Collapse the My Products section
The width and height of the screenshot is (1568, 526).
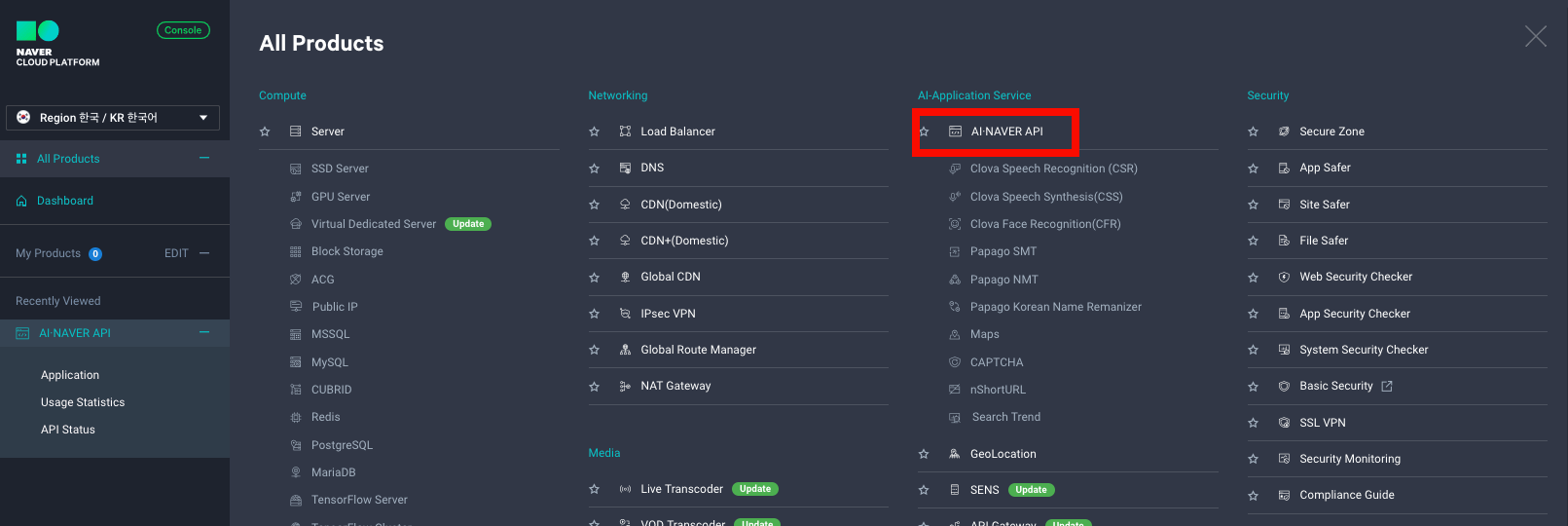tap(204, 253)
